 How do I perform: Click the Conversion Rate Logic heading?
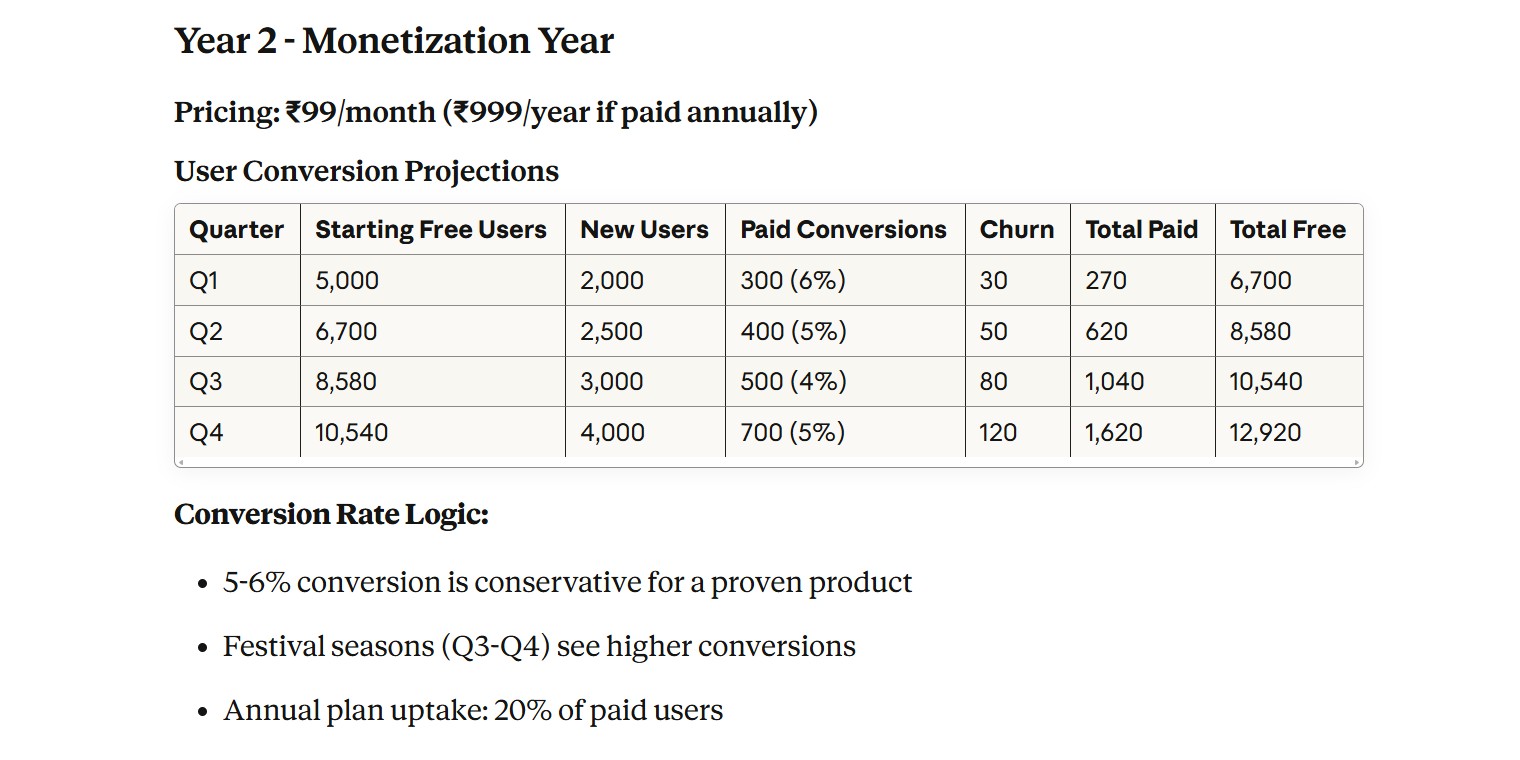(331, 514)
